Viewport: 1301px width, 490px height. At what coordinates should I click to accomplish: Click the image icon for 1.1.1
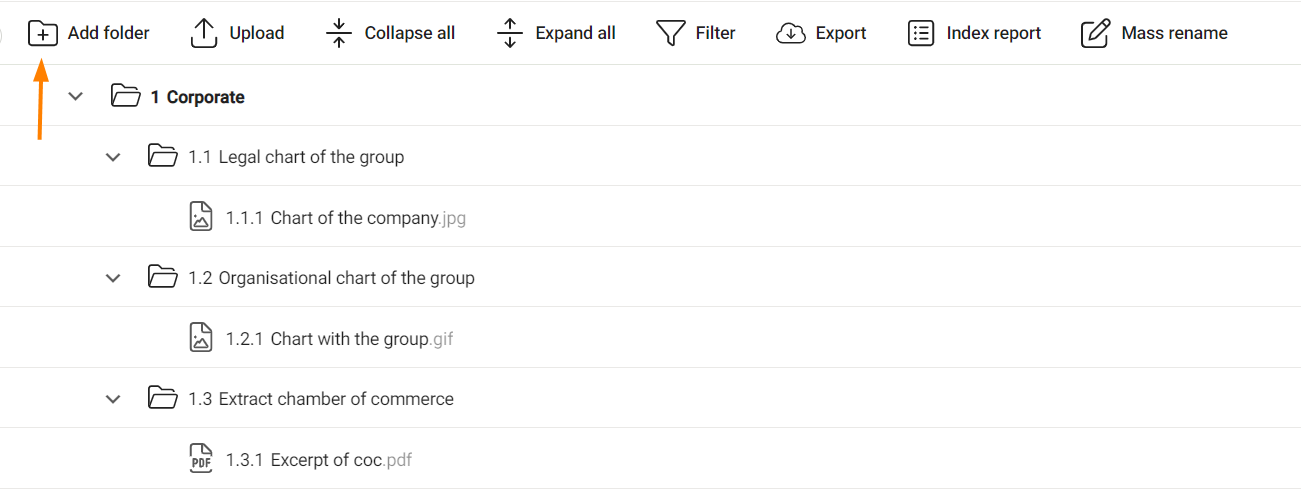pos(201,217)
